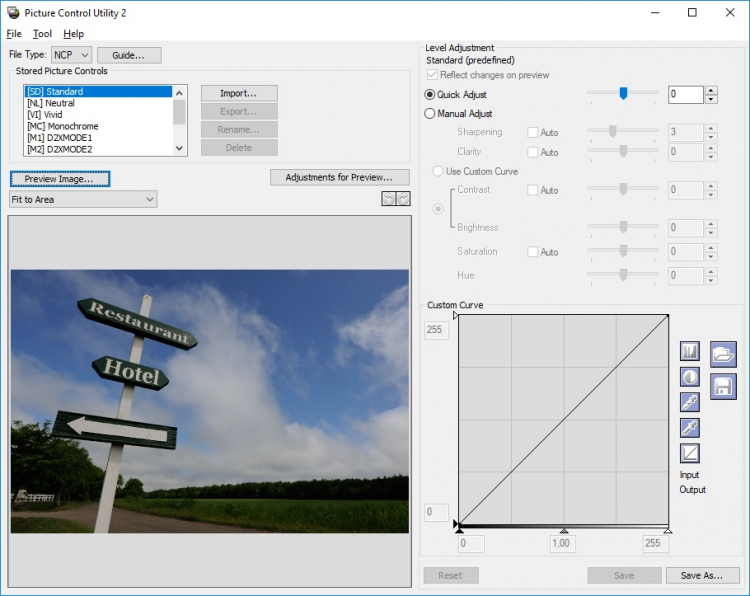The width and height of the screenshot is (750, 596).
Task: Decrease Hue value with down arrow
Action: pos(711,280)
